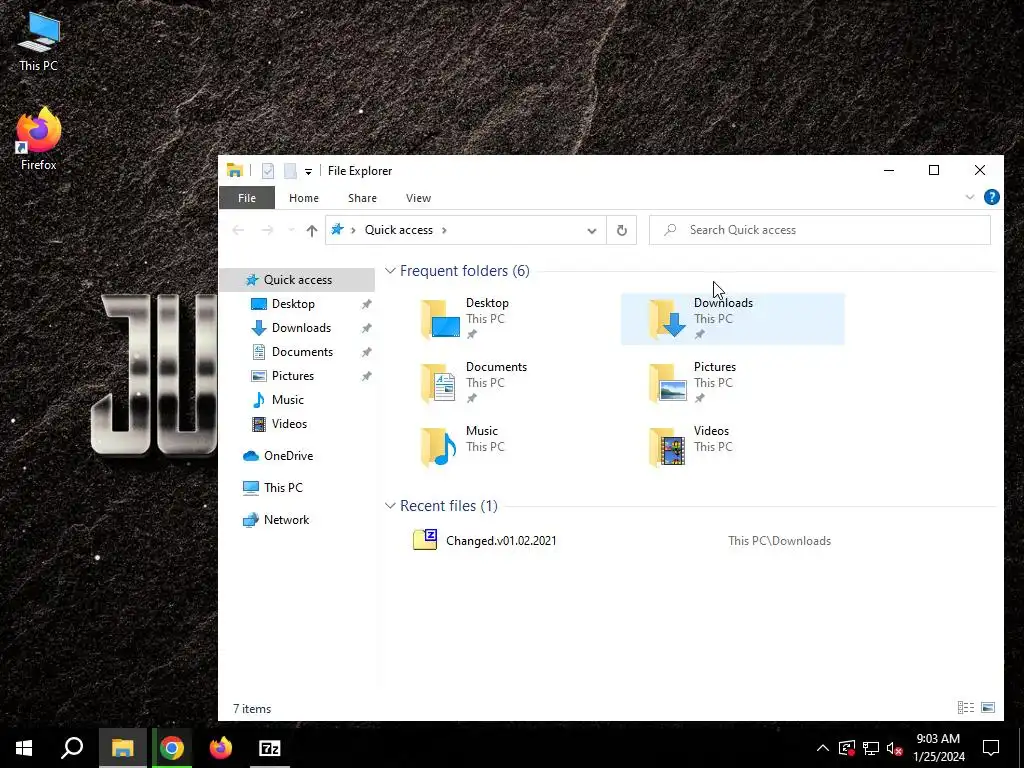Go up one level arrow

312,230
